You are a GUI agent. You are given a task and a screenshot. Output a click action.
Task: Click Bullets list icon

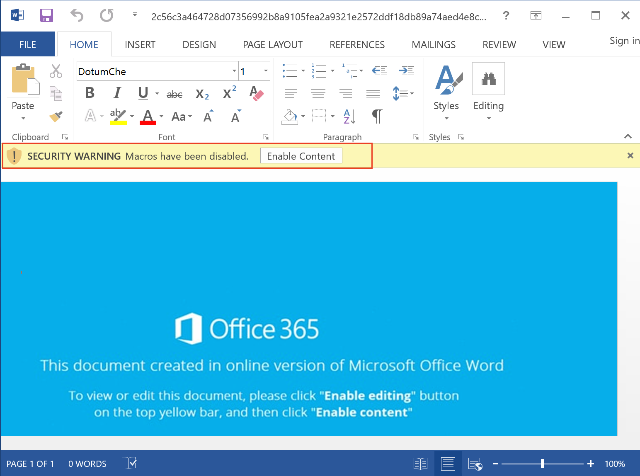290,71
